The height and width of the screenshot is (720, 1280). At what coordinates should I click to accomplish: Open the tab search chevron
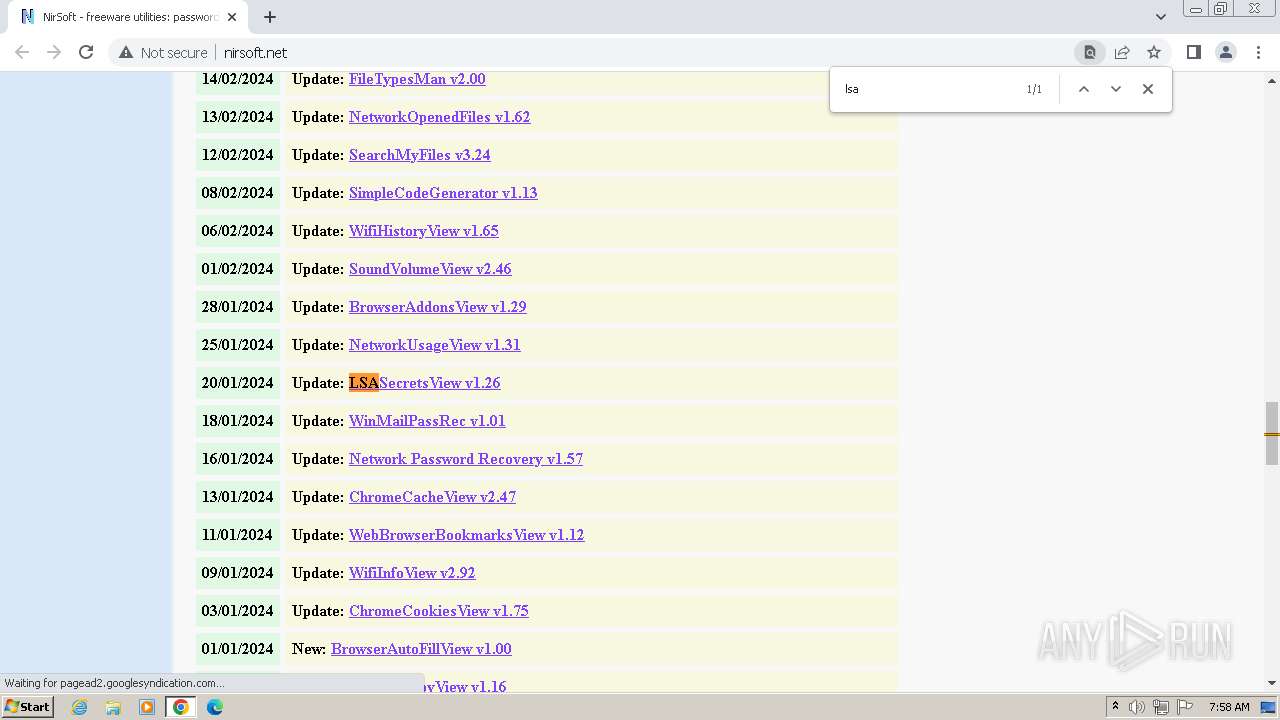pyautogui.click(x=1161, y=17)
